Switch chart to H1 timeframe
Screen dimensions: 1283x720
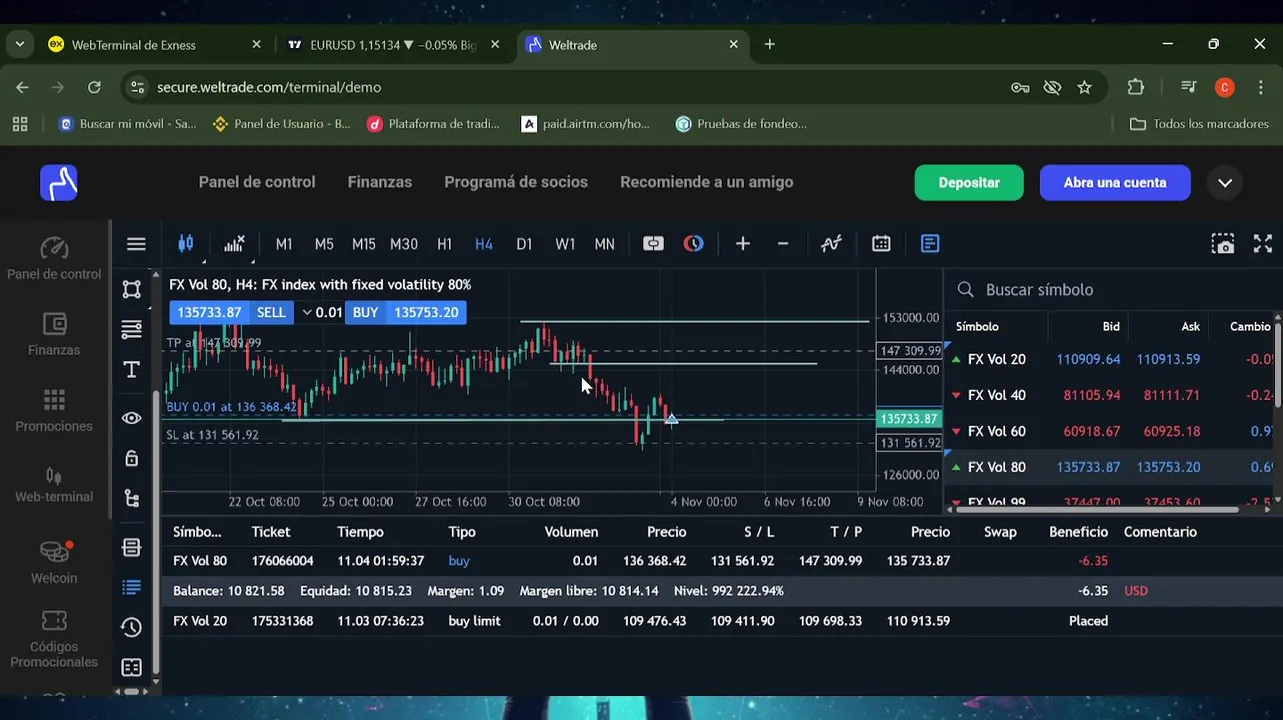point(445,244)
